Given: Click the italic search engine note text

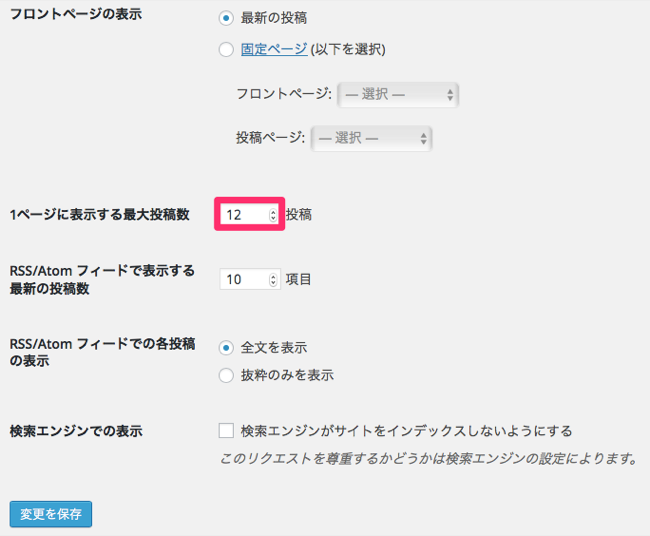Looking at the screenshot, I should click(429, 460).
